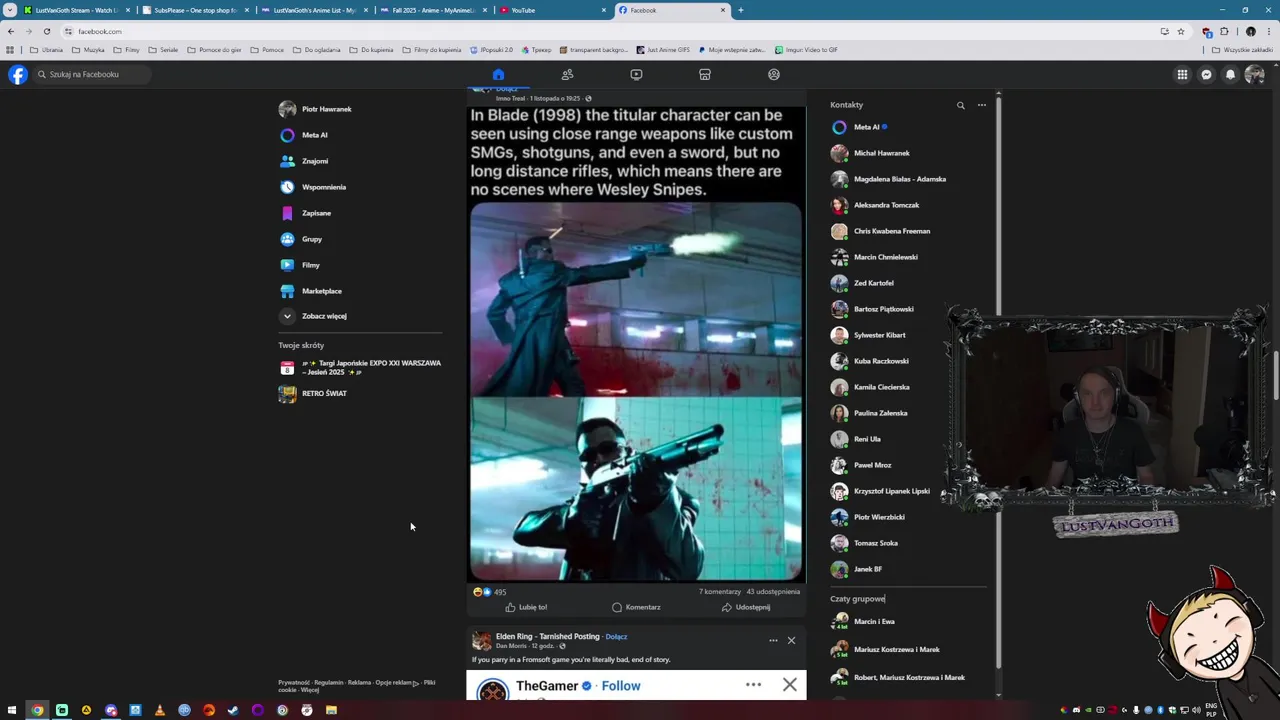The width and height of the screenshot is (1280, 720).
Task: Open TheGamer post three-dot options
Action: pos(754,685)
